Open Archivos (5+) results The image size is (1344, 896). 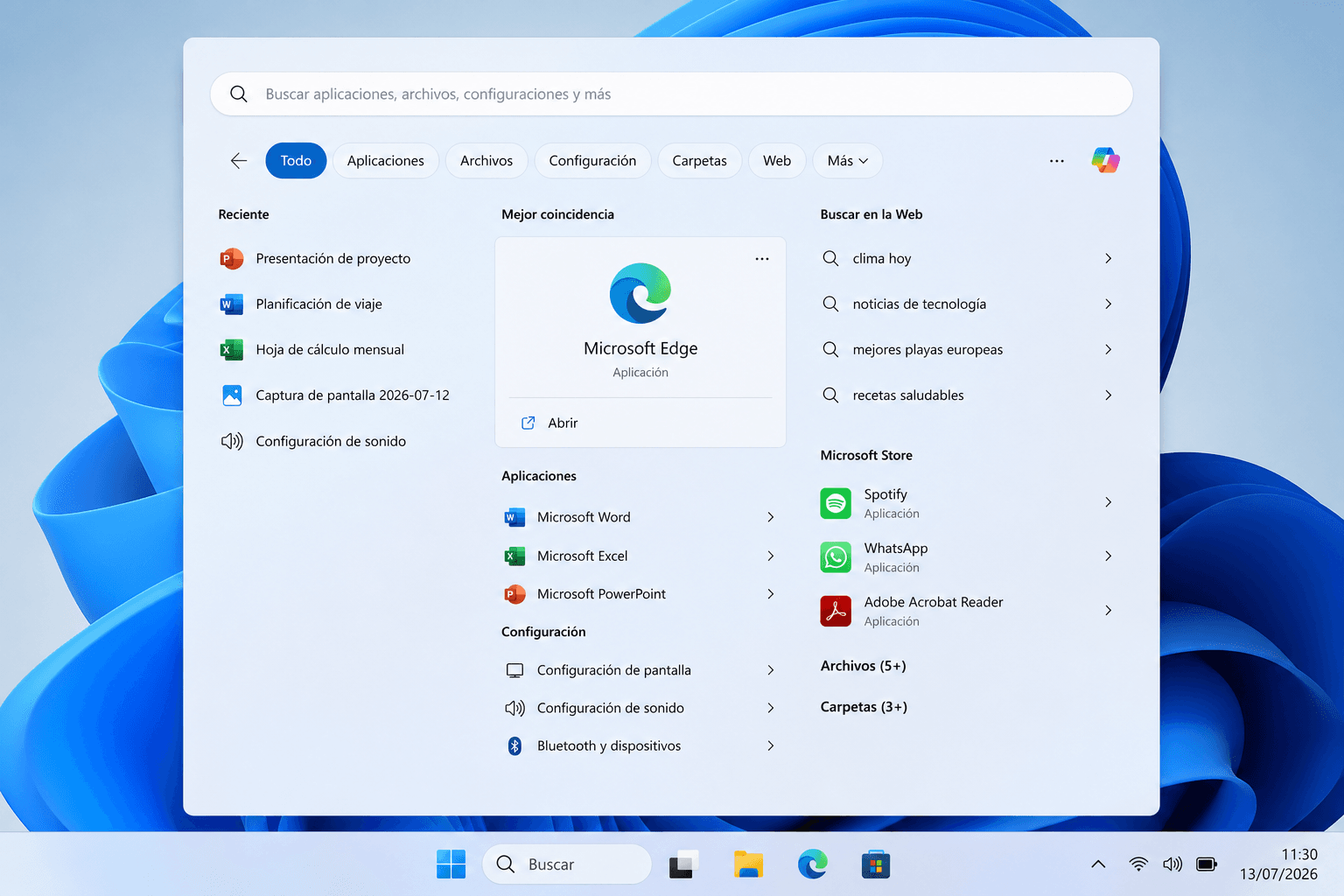[863, 666]
